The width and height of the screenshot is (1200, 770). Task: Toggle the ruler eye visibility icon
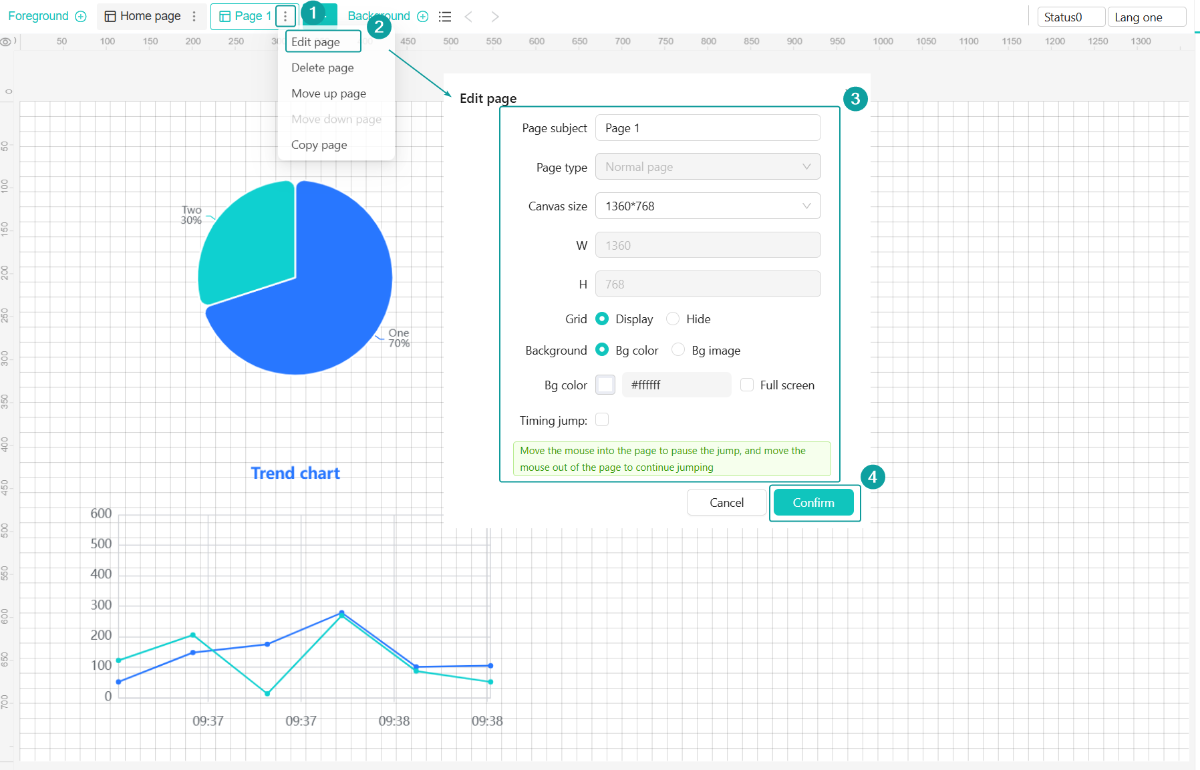(x=7, y=42)
